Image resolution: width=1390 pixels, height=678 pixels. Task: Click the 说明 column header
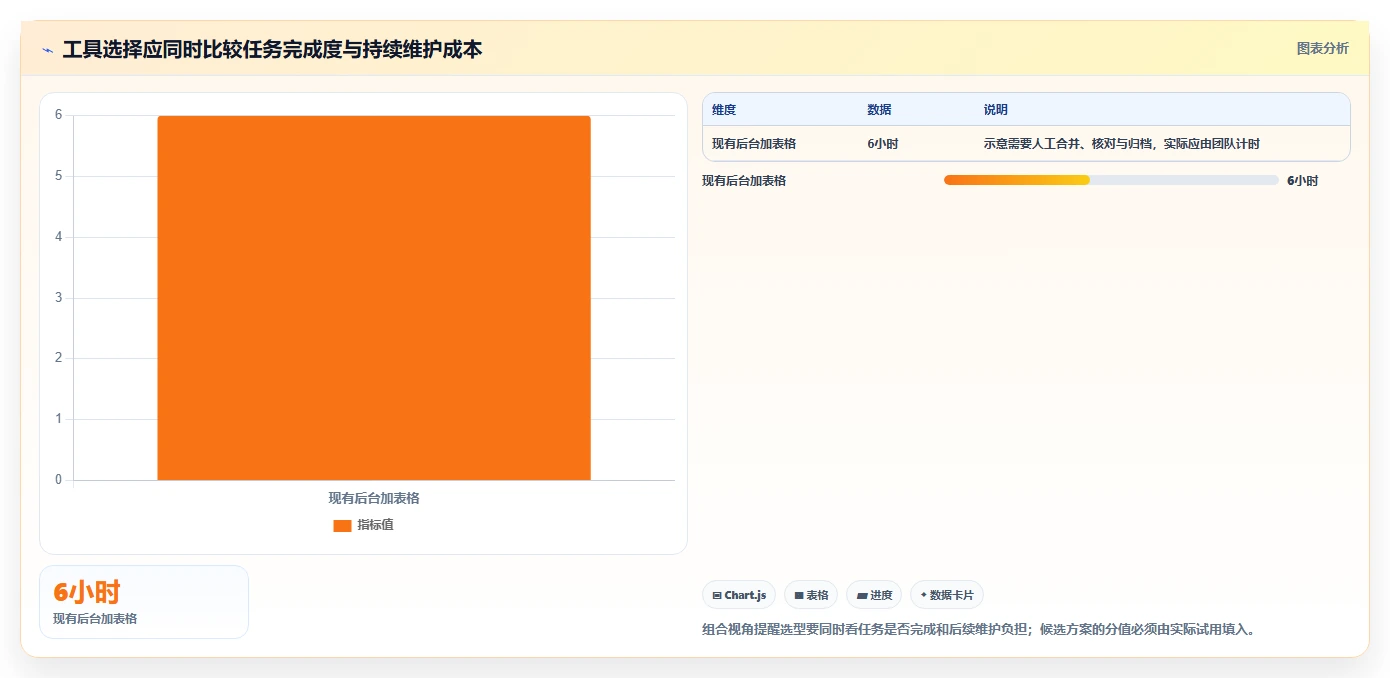tap(996, 110)
